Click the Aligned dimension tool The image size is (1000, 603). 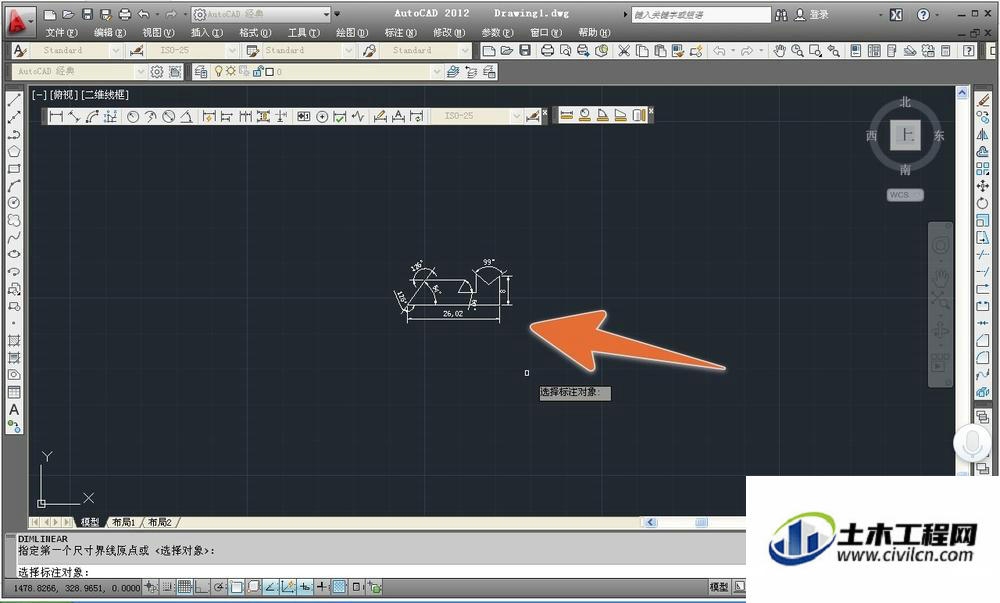pyautogui.click(x=74, y=116)
